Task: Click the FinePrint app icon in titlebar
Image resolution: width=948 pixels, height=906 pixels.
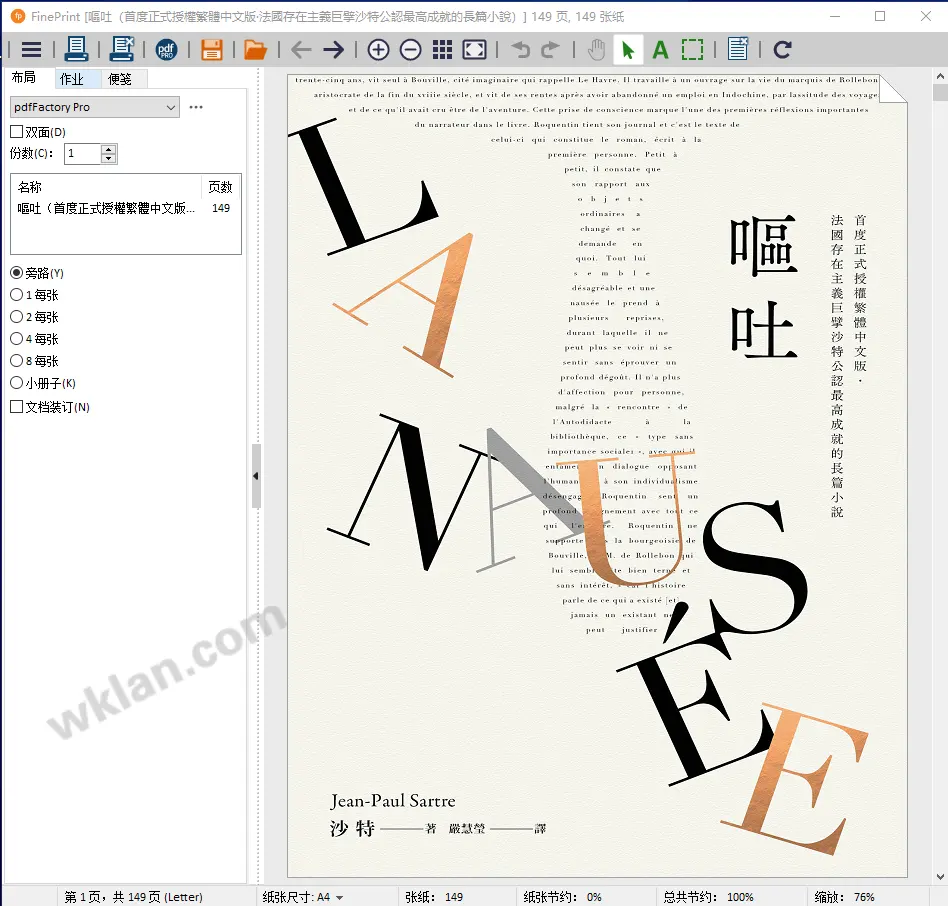Action: 18,16
